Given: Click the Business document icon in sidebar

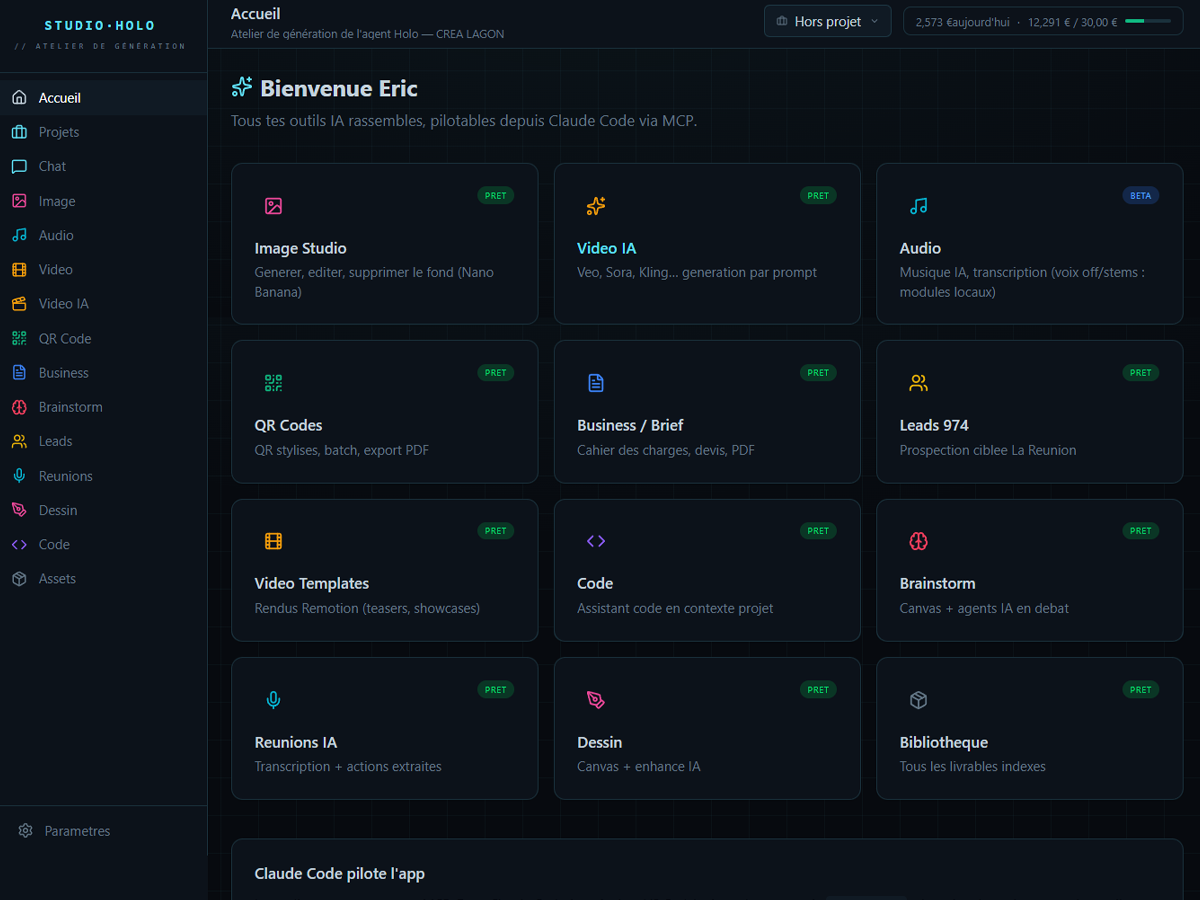Looking at the screenshot, I should click(19, 372).
